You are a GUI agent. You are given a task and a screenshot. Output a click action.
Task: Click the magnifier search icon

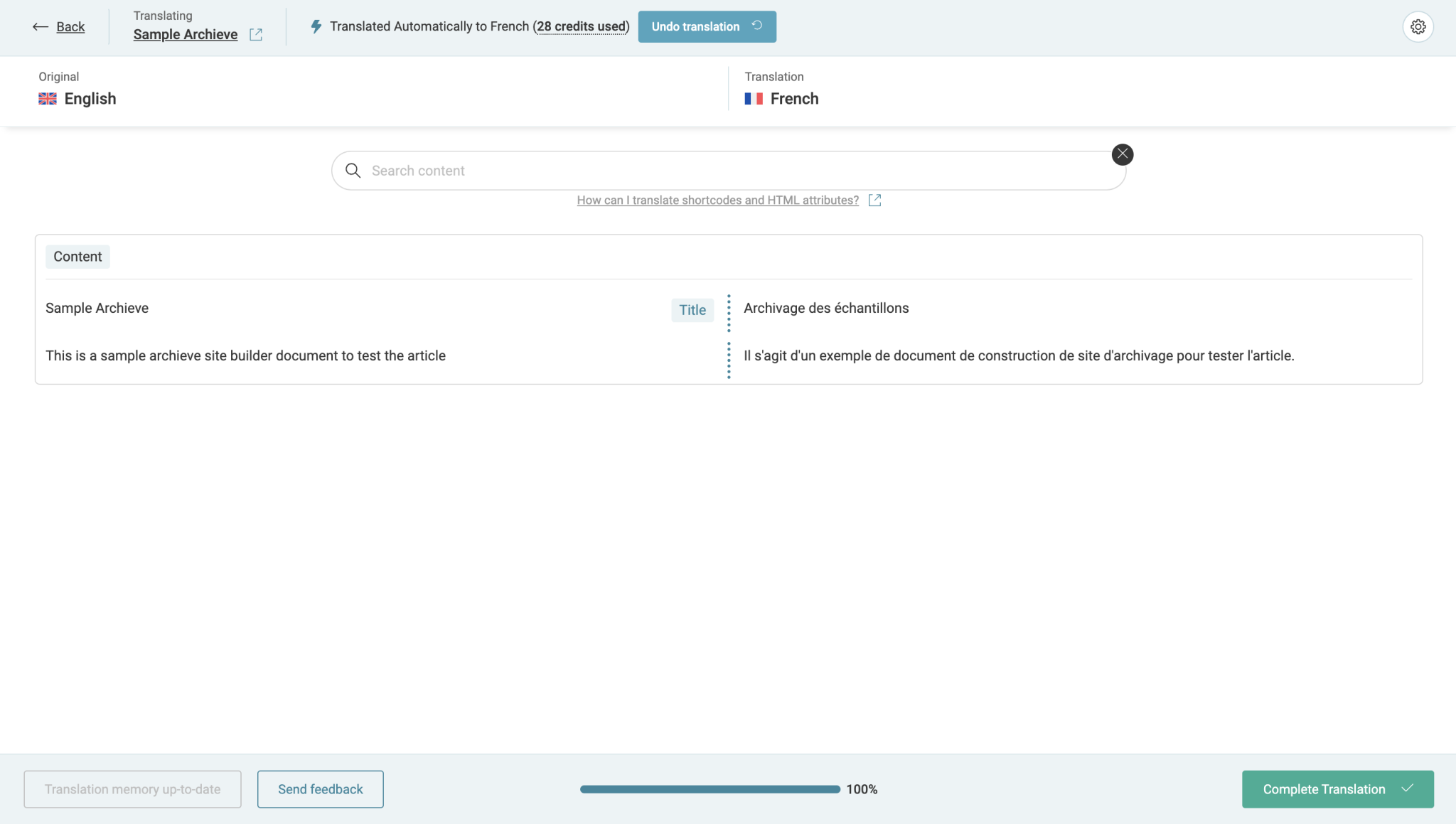tap(353, 171)
